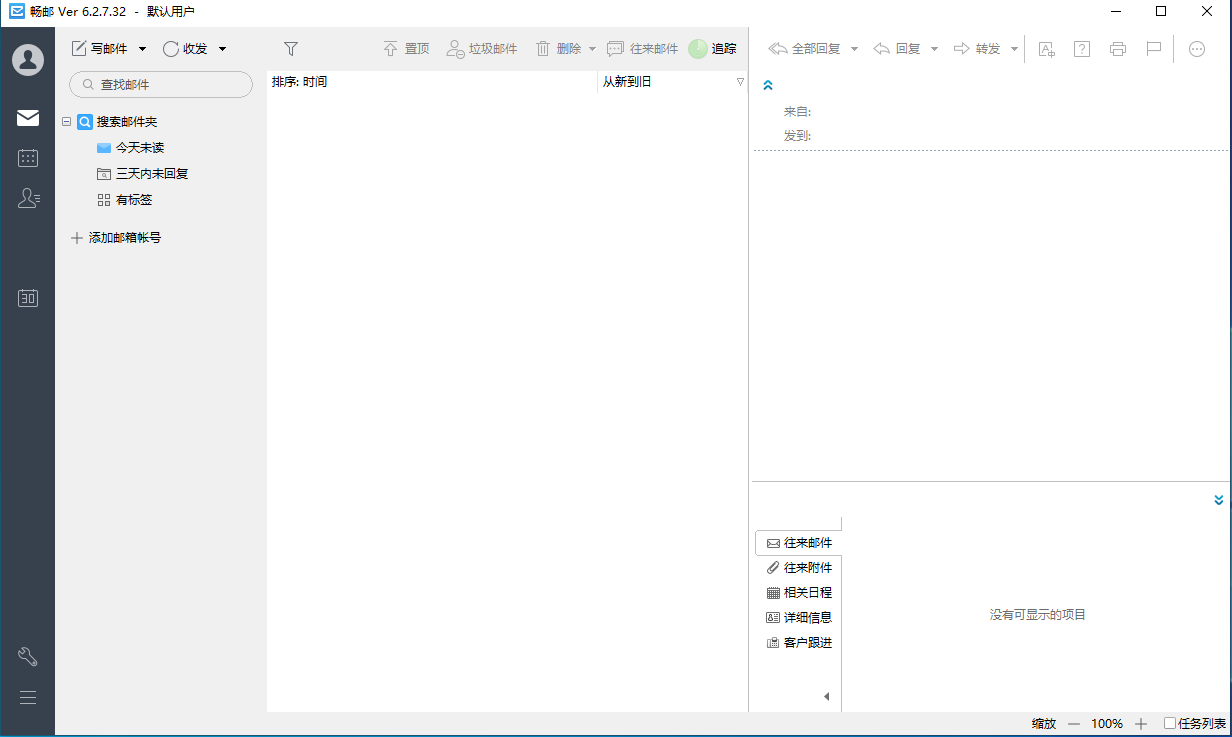The width and height of the screenshot is (1232, 737).
Task: Open the date 30 schedule icon
Action: [x=28, y=298]
